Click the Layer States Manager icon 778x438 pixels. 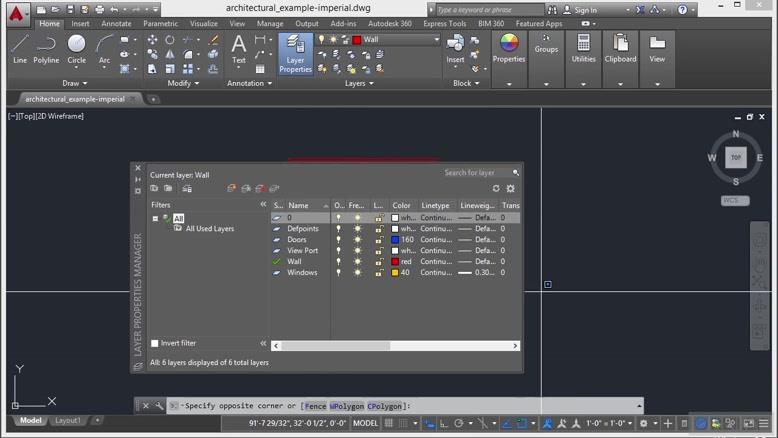coord(187,188)
